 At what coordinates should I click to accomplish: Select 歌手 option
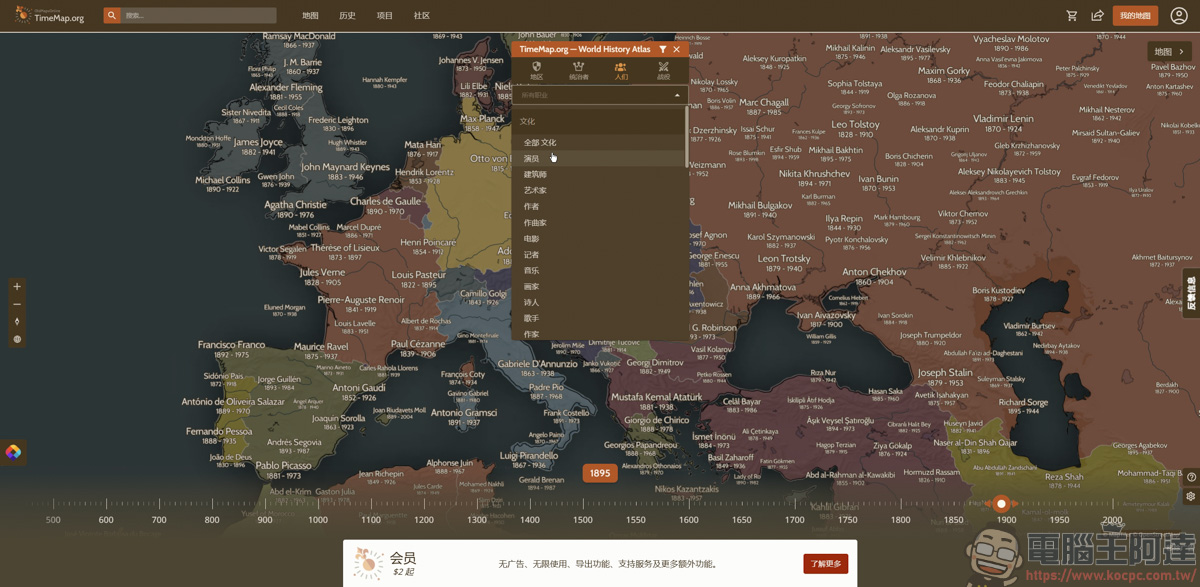coord(531,319)
